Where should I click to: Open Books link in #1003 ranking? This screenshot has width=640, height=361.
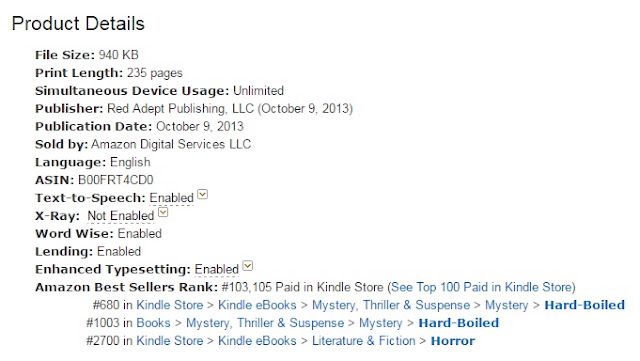click(x=153, y=323)
